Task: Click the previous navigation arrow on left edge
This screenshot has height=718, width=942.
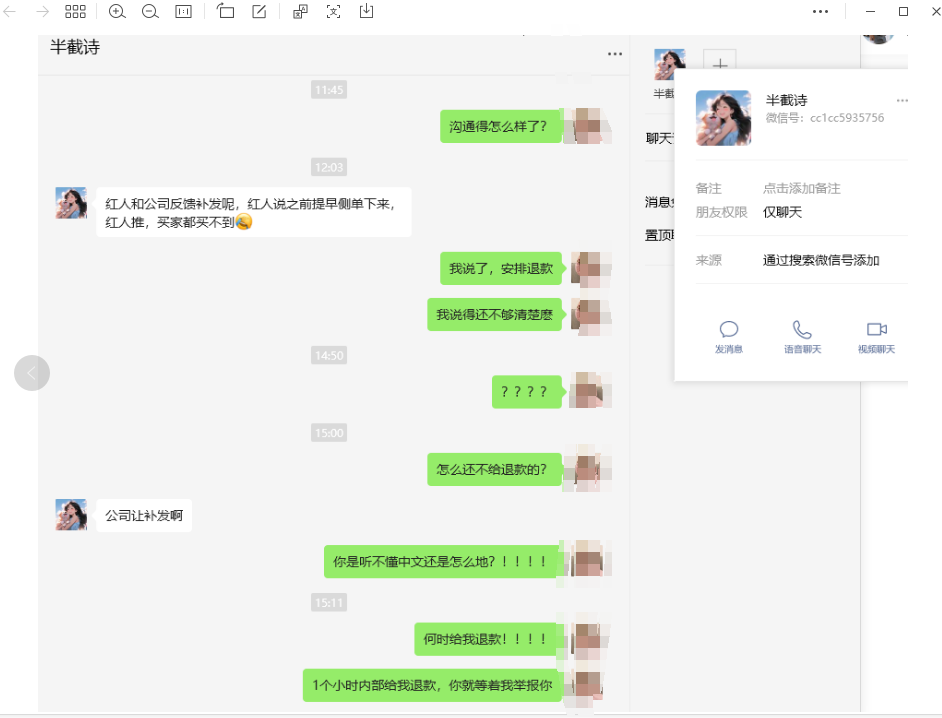Action: pyautogui.click(x=32, y=372)
